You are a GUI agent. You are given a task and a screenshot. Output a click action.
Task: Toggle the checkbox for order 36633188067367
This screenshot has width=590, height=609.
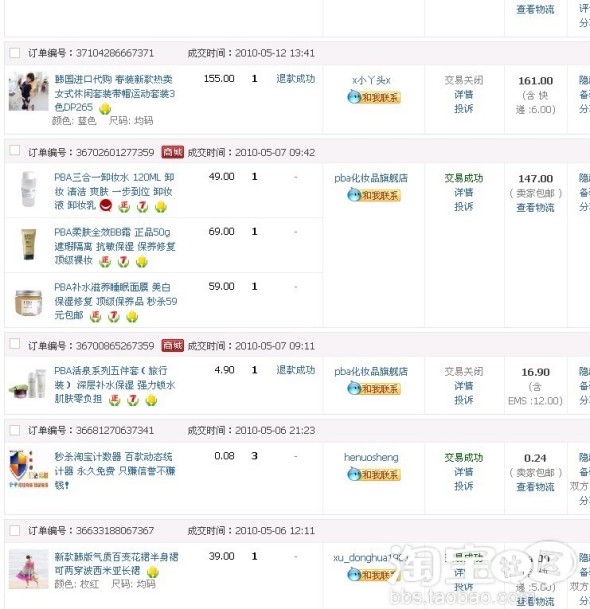tap(14, 530)
